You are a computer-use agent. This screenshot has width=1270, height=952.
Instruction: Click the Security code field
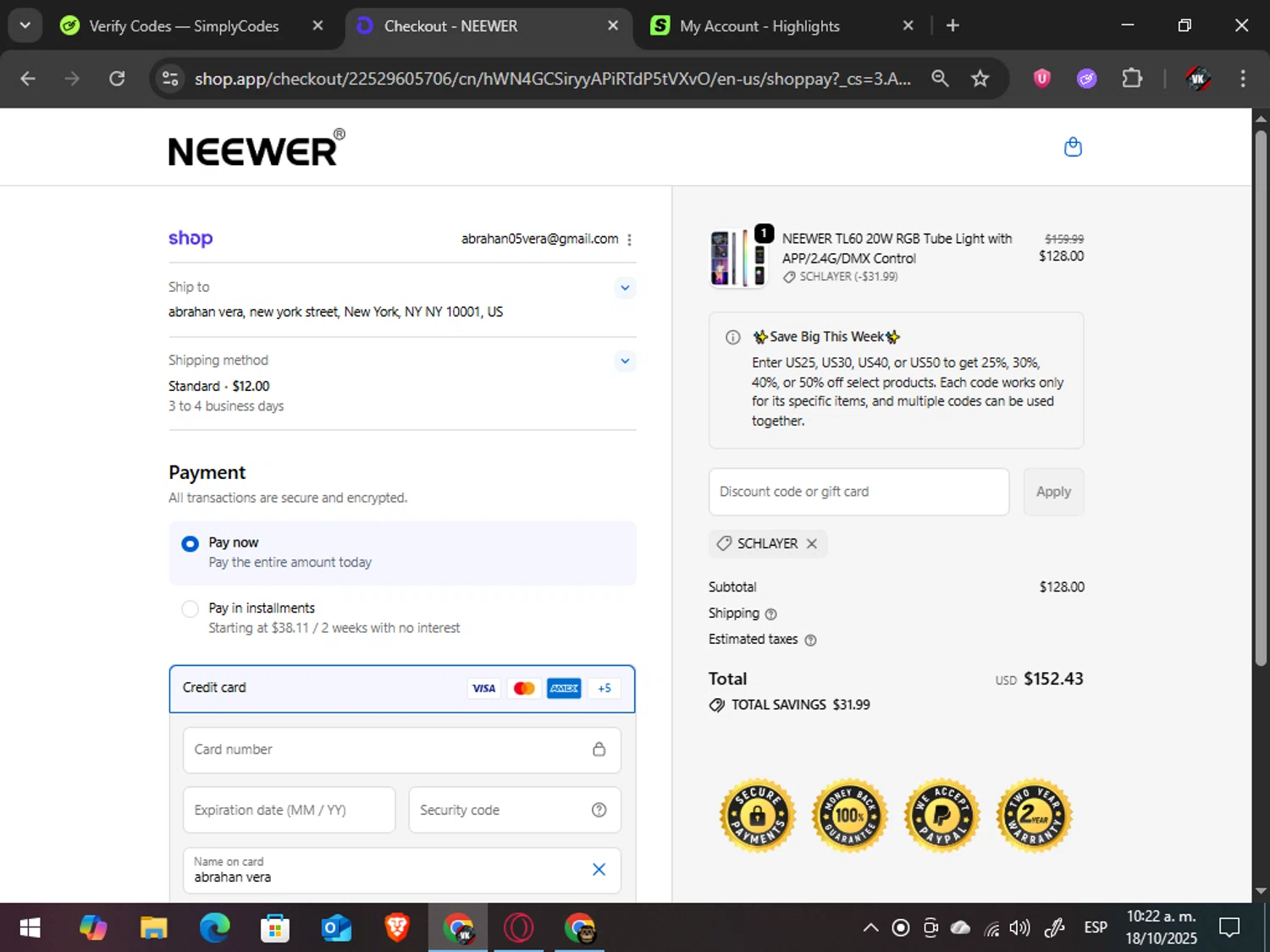515,810
